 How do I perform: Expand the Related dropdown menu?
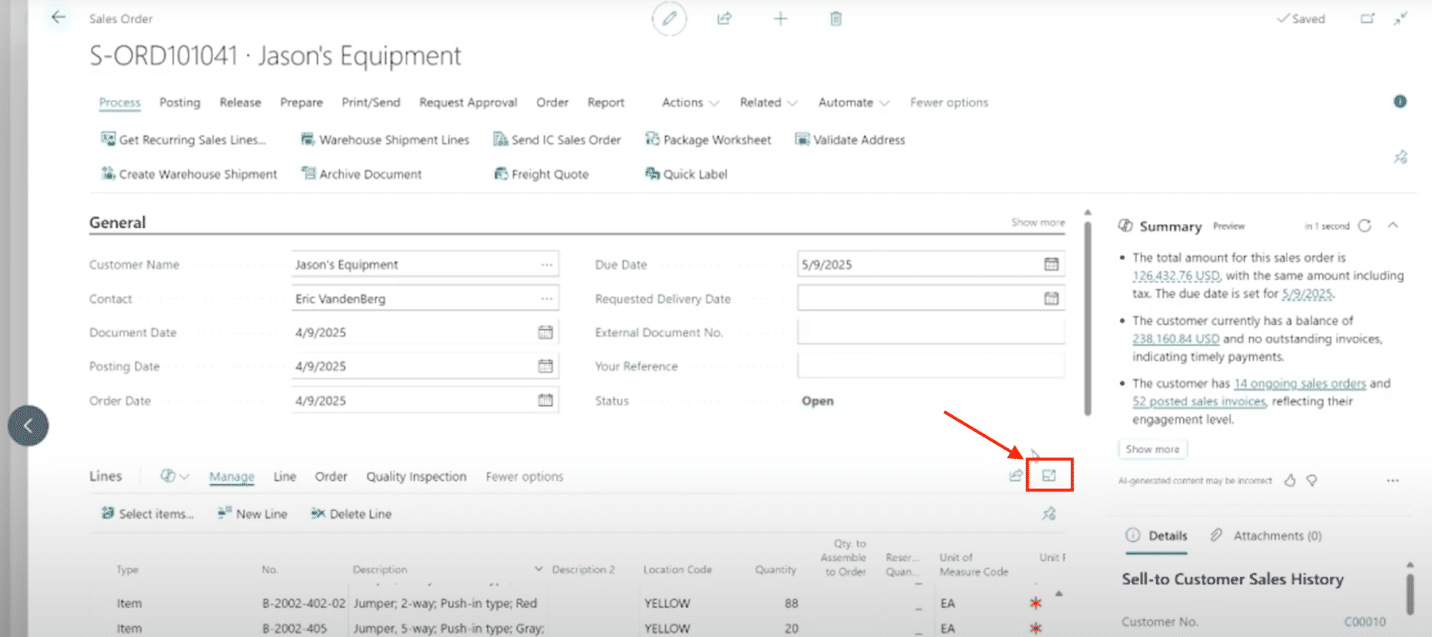coord(768,102)
